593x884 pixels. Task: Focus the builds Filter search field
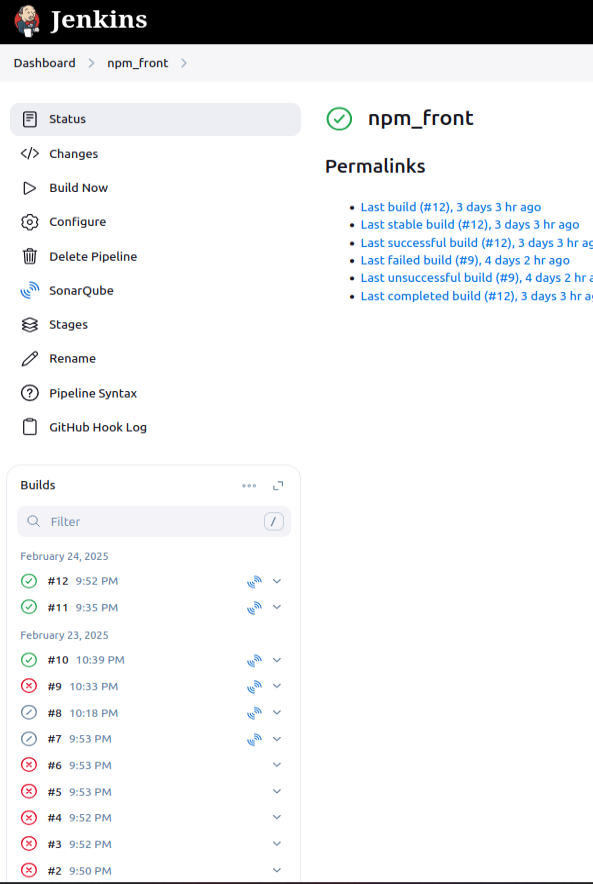pos(154,521)
